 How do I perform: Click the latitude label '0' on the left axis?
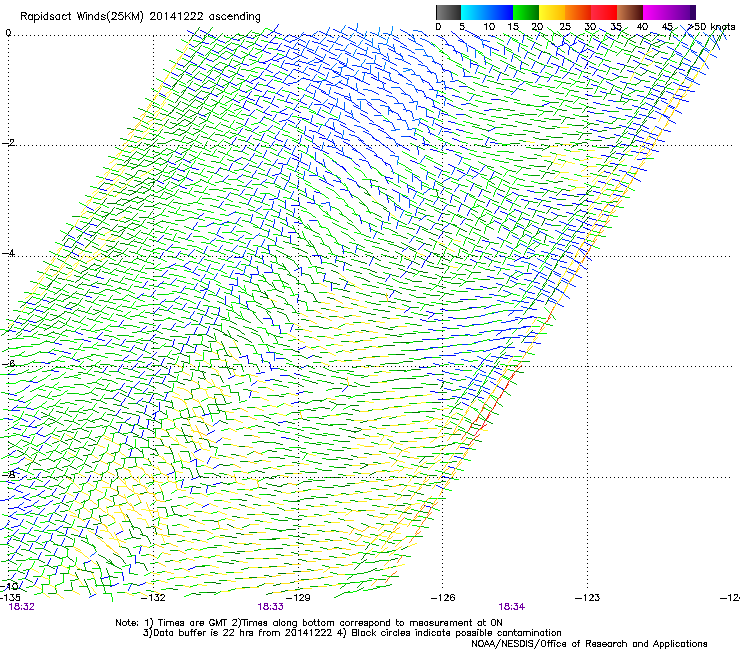(8, 33)
